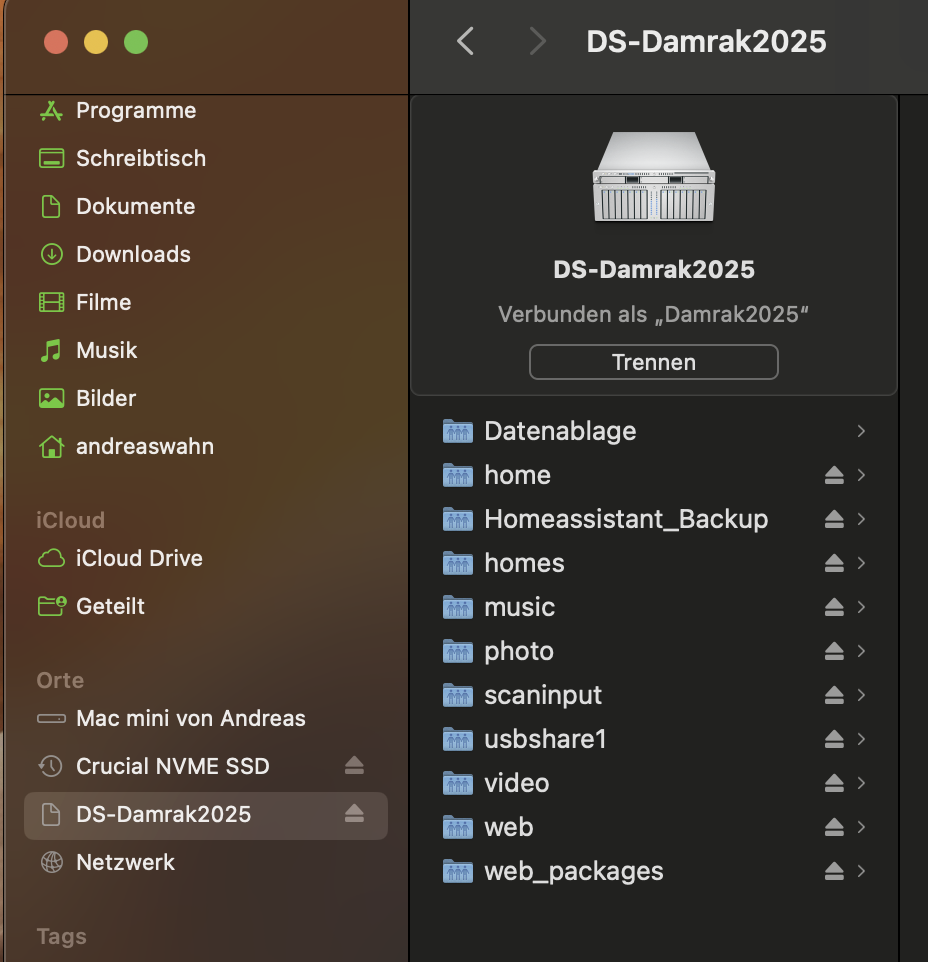Click the forward navigation arrow

pos(537,42)
